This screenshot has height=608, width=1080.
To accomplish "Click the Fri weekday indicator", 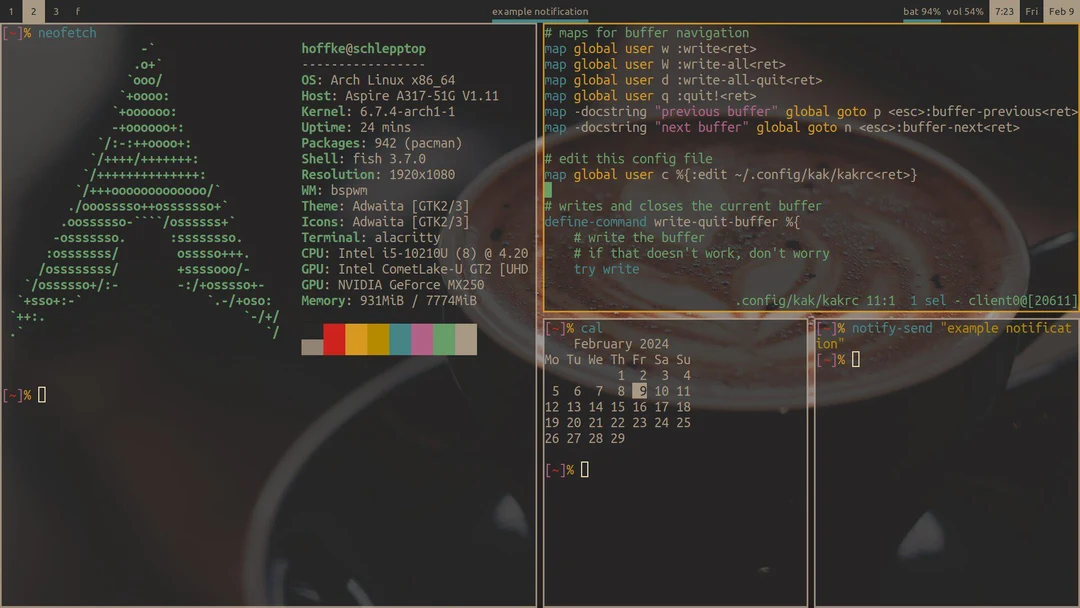I will [1031, 11].
